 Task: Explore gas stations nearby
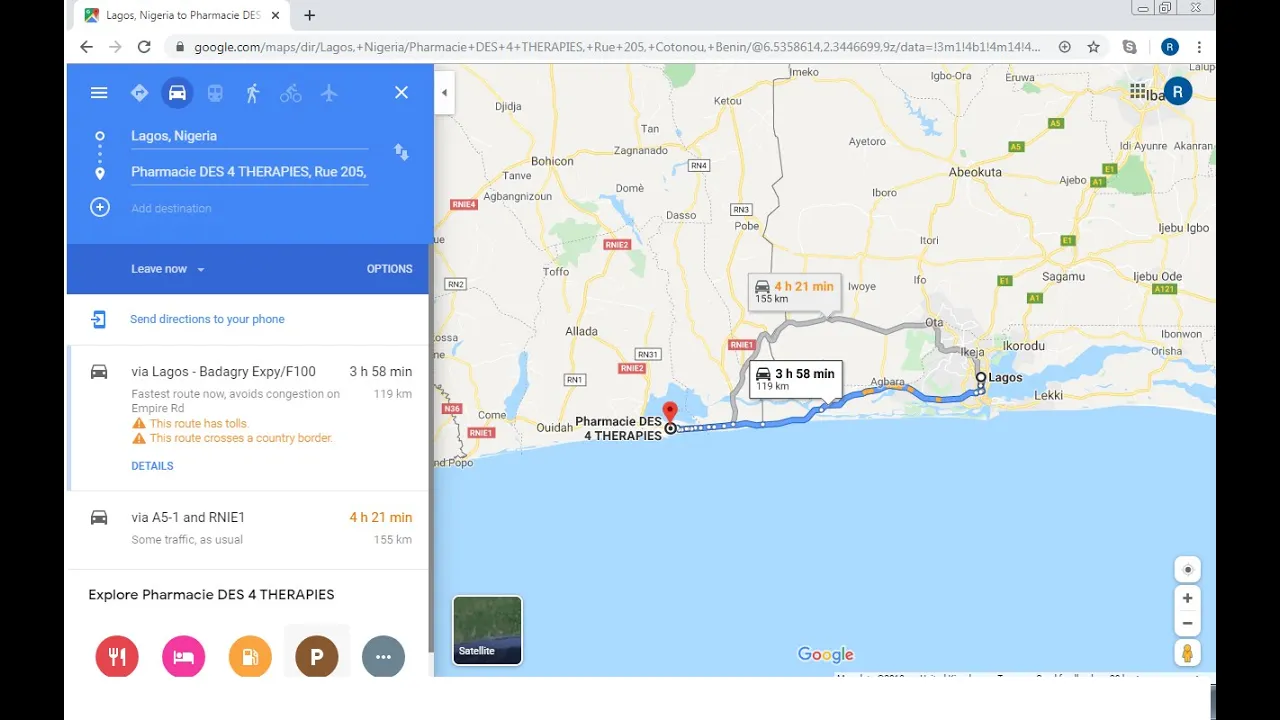[x=250, y=657]
